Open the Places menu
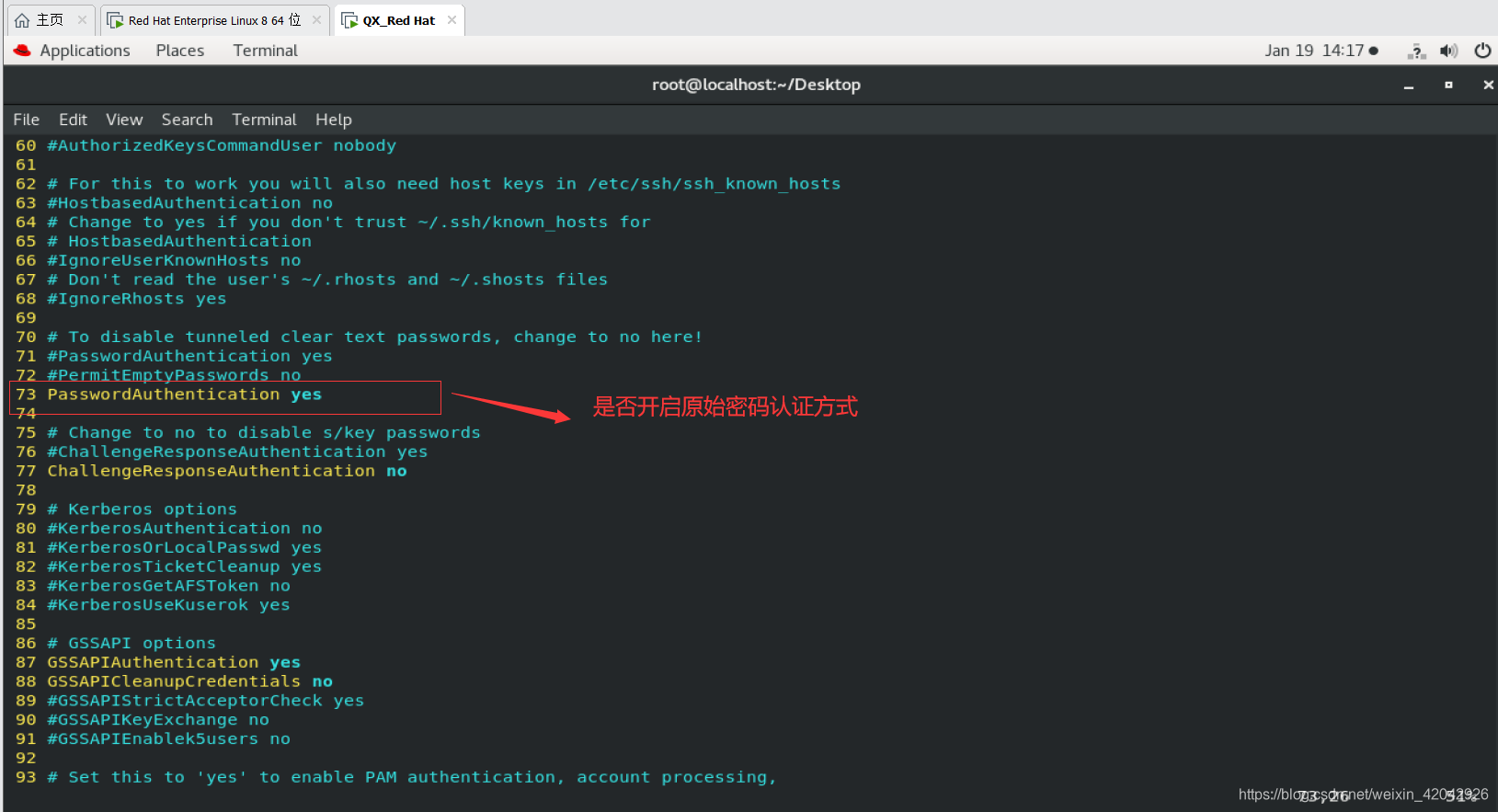 [x=180, y=51]
